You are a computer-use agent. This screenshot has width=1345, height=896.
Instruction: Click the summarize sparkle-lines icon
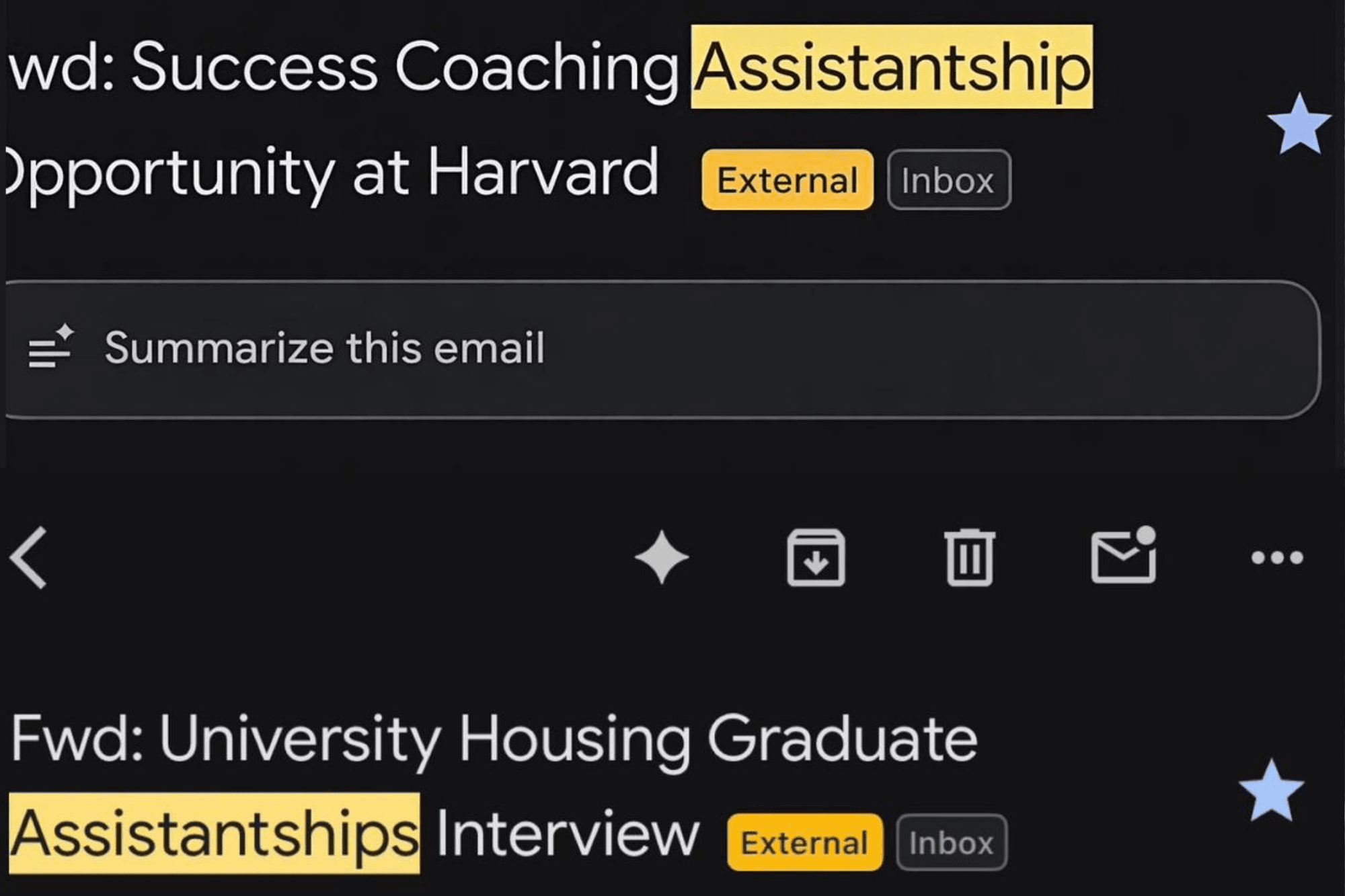[x=50, y=347]
